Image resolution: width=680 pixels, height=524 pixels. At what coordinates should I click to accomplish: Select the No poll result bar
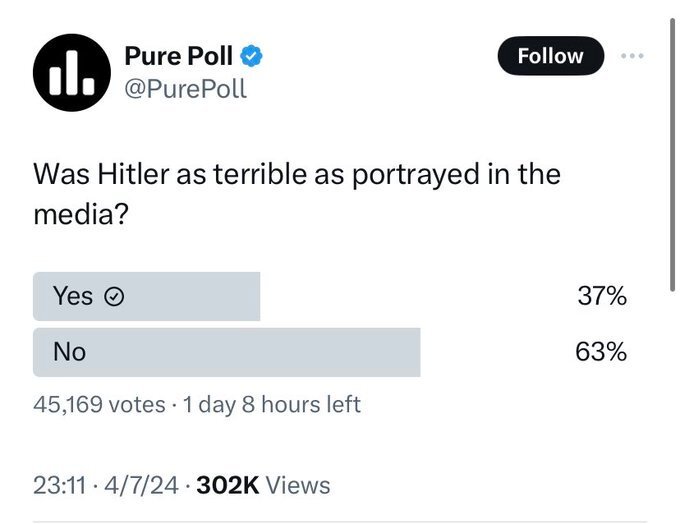pos(226,352)
